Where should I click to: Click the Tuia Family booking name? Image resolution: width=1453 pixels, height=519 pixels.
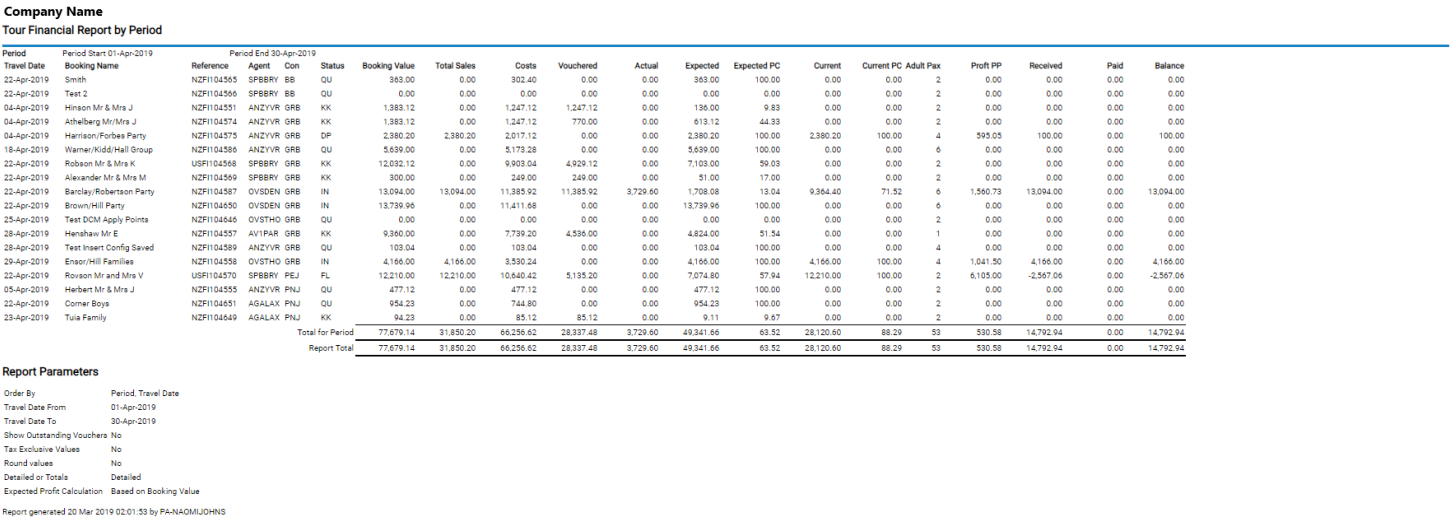coord(87,318)
